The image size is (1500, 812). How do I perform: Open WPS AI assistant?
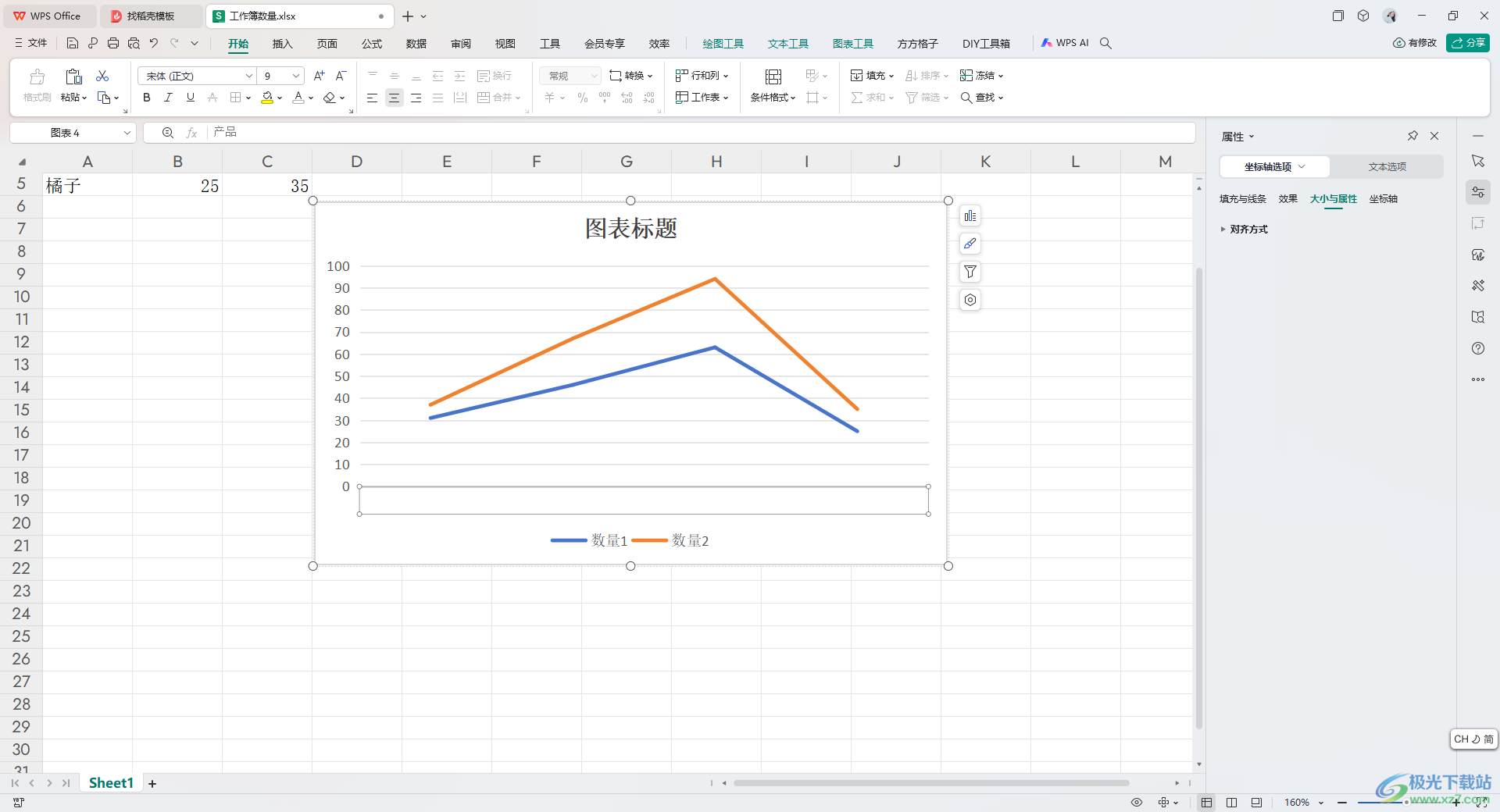[x=1065, y=43]
